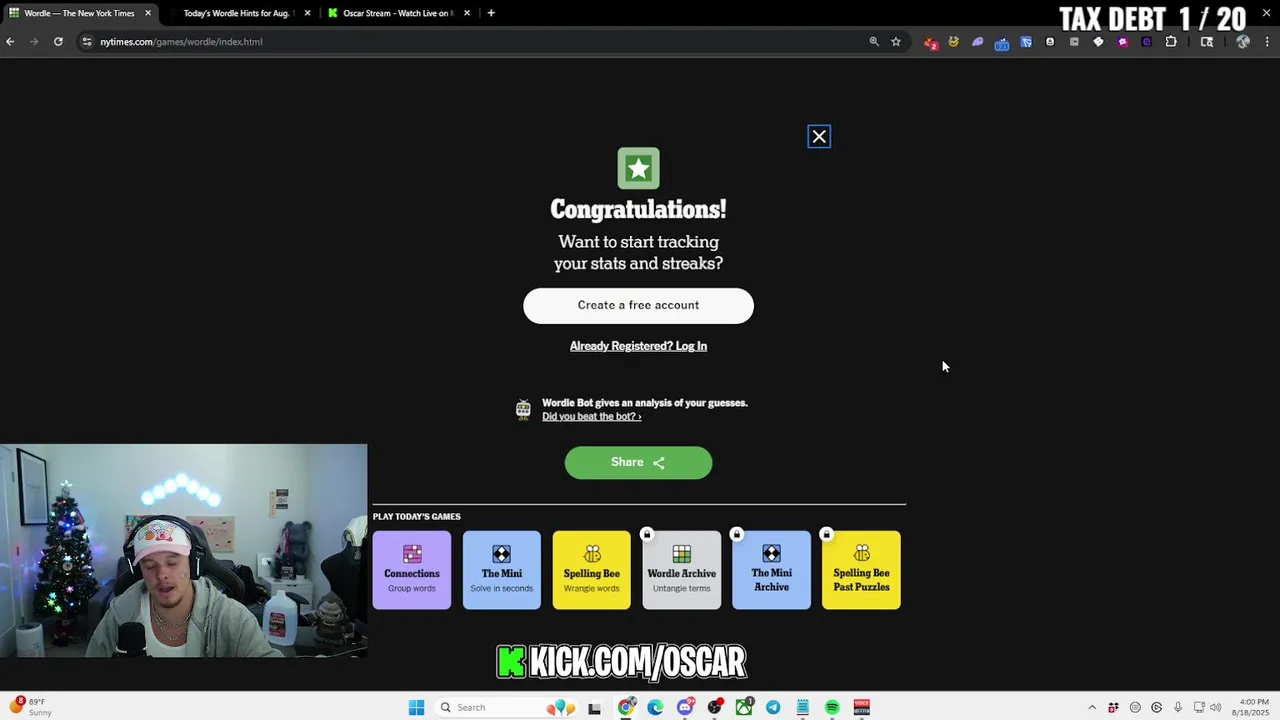Click the green star badge icon
This screenshot has width=1280, height=720.
coord(638,168)
